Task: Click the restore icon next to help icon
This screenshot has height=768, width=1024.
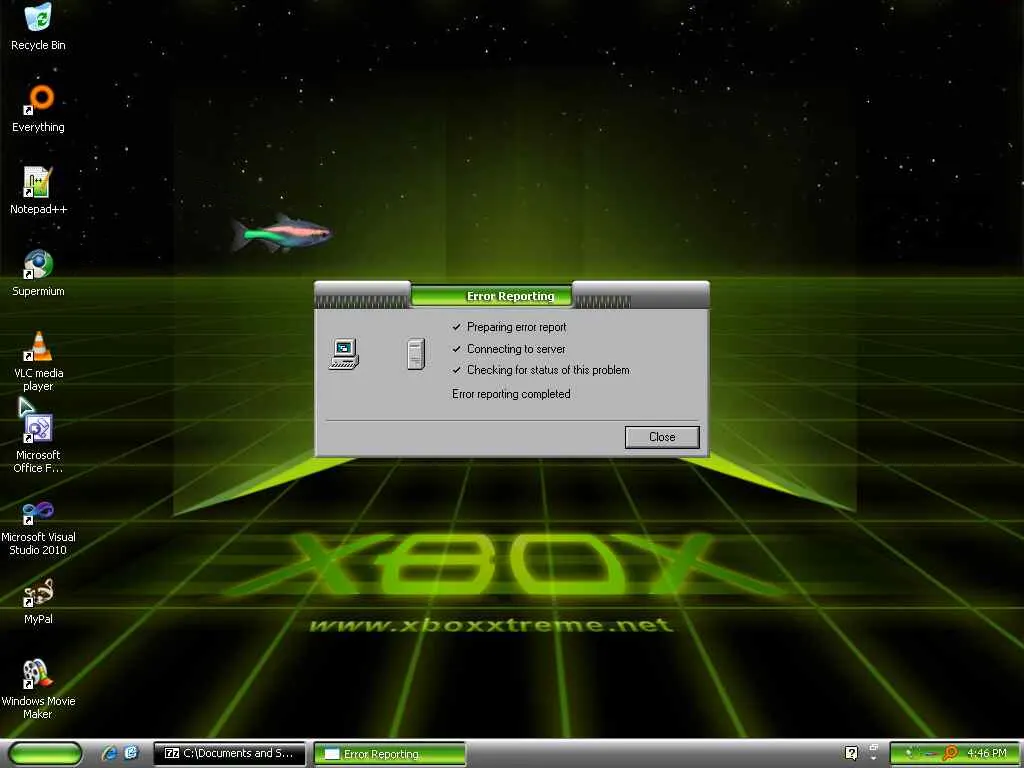Action: coord(874,747)
